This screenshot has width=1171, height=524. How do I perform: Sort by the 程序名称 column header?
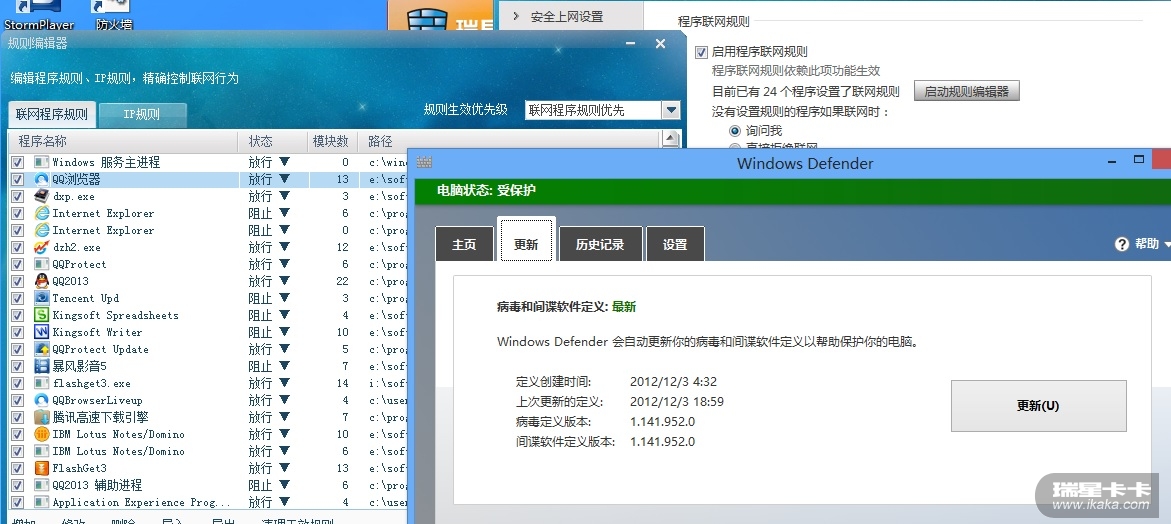click(x=123, y=141)
